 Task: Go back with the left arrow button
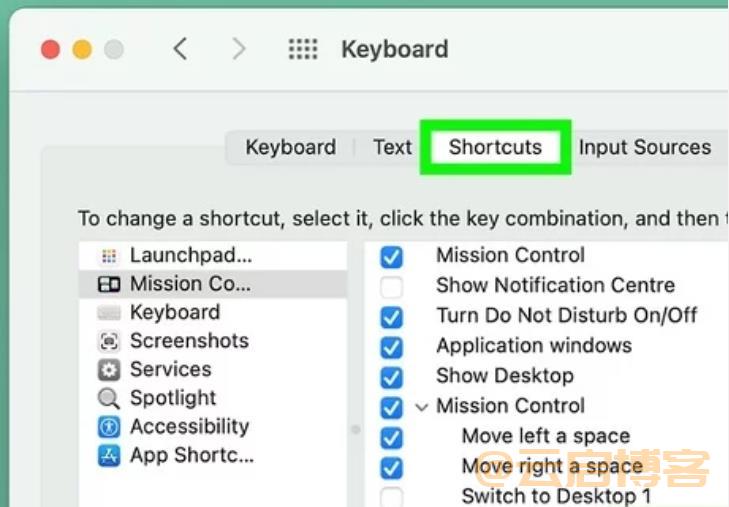pos(180,49)
